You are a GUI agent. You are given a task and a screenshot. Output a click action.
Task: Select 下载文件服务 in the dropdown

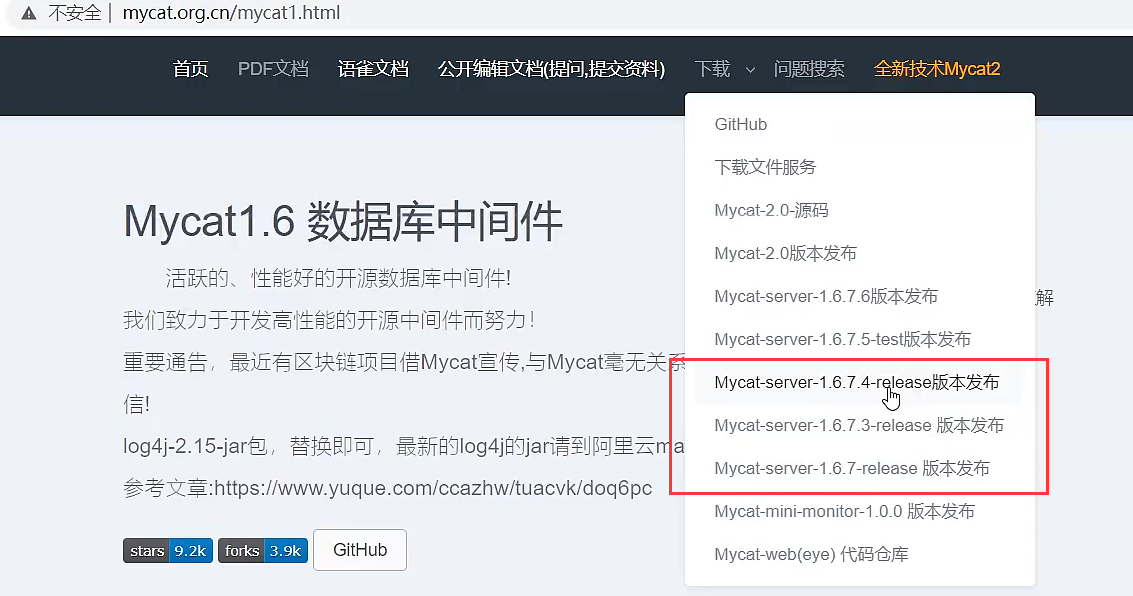click(x=860, y=167)
